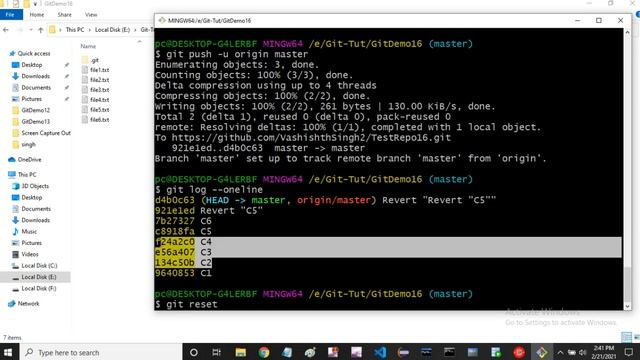Open Desktop under Quick access
The width and height of the screenshot is (640, 360).
point(27,65)
